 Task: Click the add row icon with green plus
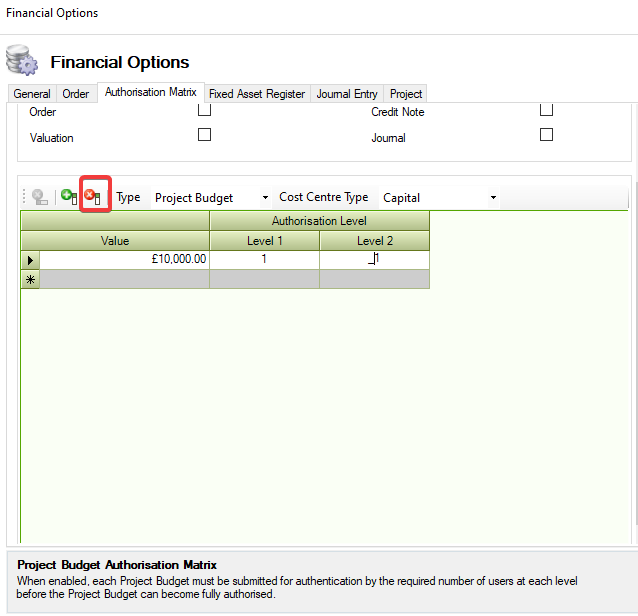pyautogui.click(x=69, y=197)
